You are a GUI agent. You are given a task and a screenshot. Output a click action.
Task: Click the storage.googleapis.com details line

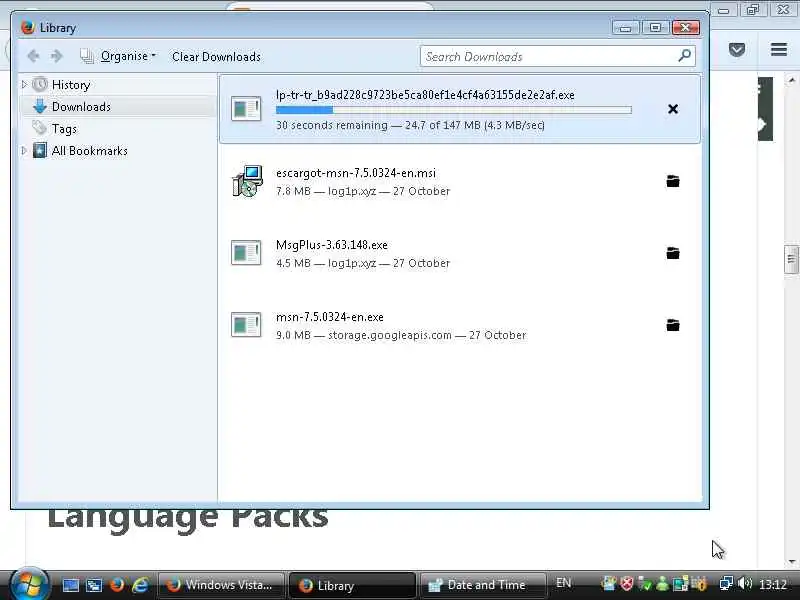pyautogui.click(x=401, y=335)
